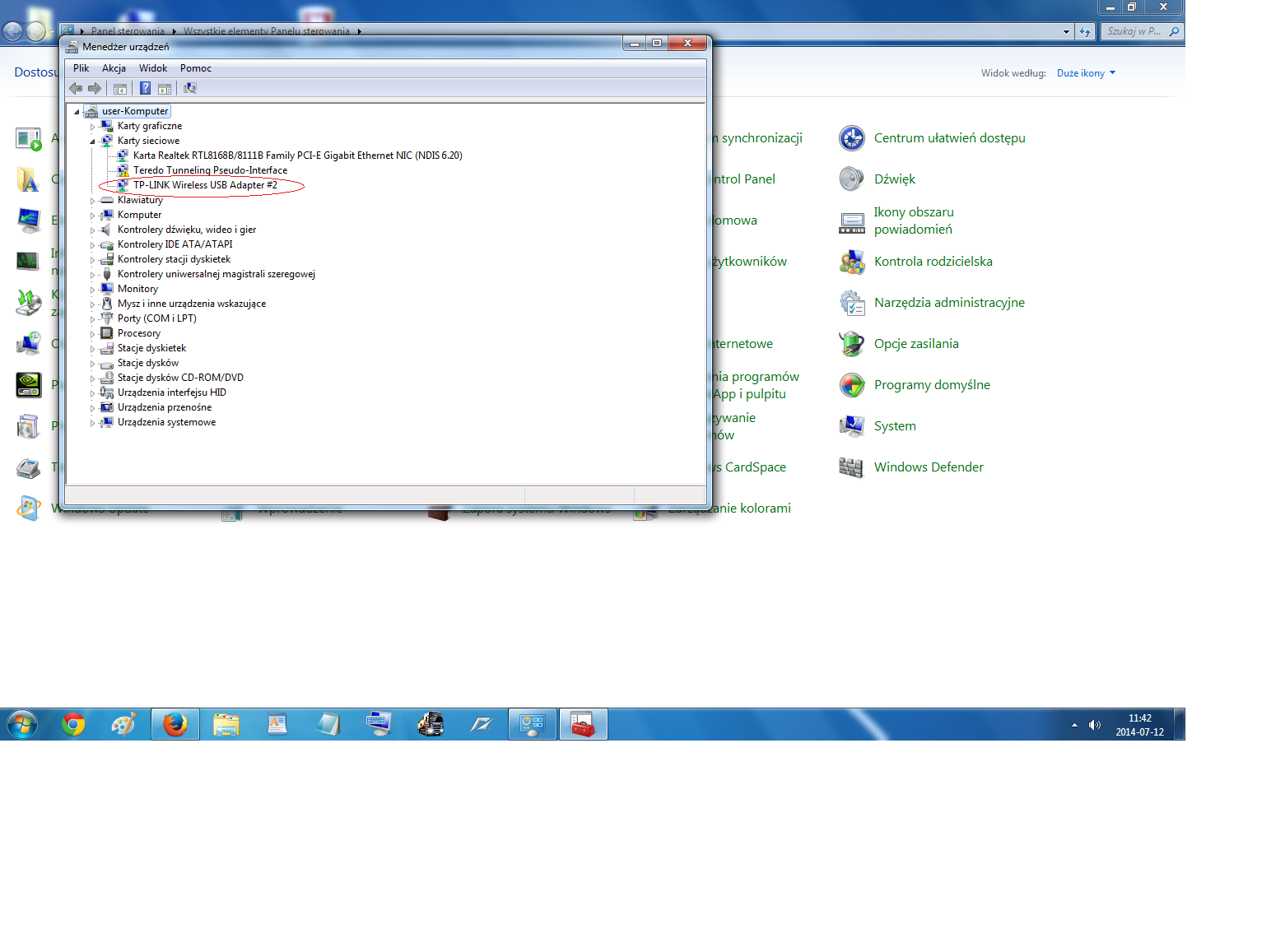Image resolution: width=1271 pixels, height=952 pixels.
Task: Click the Urządzenia przenośne icon
Action: point(106,407)
